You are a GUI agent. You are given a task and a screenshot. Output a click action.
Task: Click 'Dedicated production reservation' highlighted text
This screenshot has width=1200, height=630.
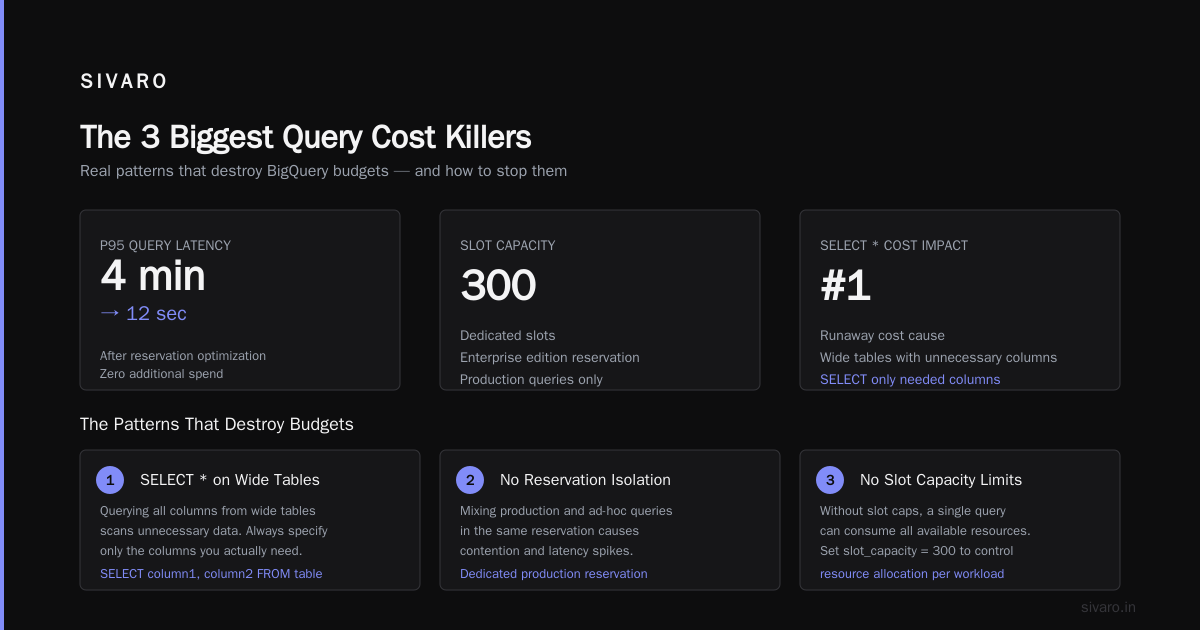(553, 573)
